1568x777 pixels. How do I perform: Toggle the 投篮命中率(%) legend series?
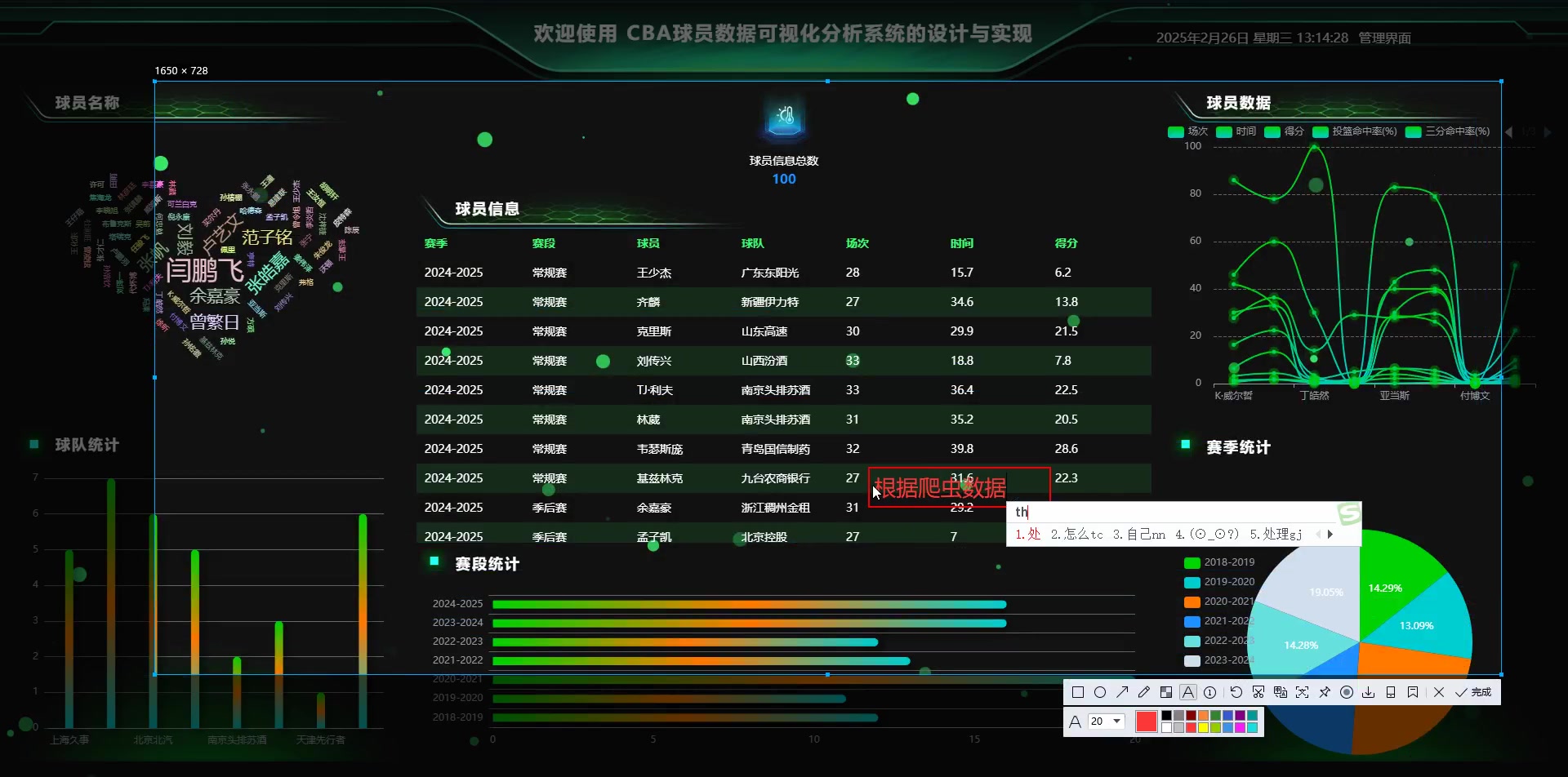(1355, 131)
